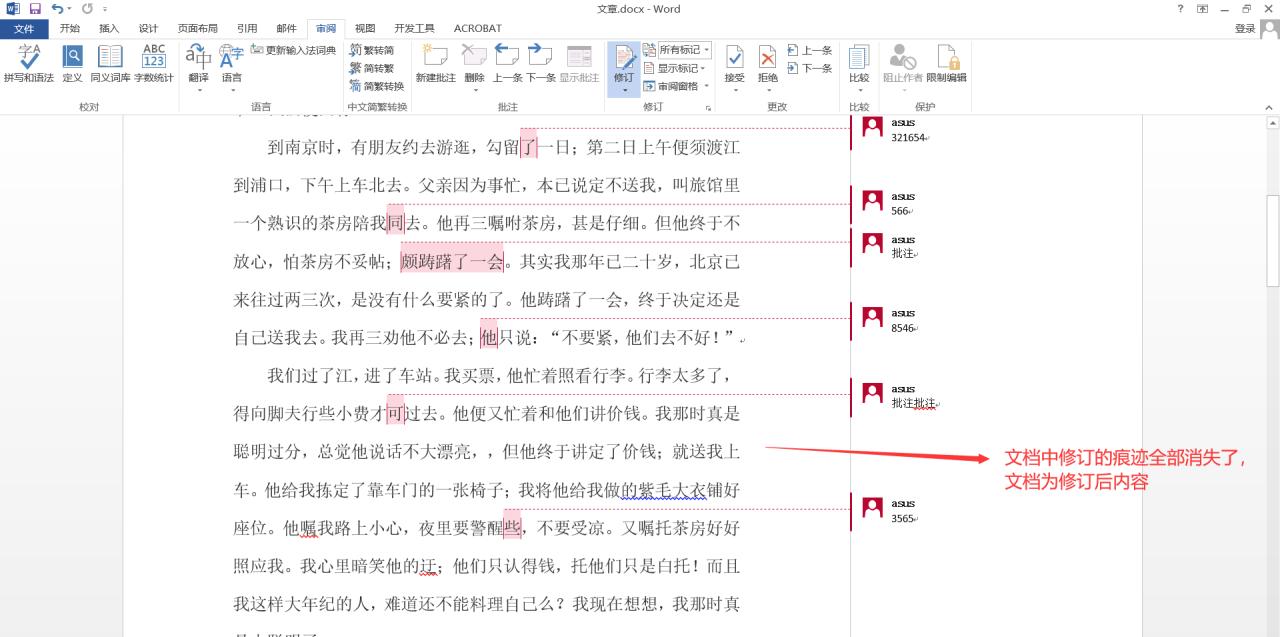Toggle 修订 track changes icon

(x=624, y=56)
